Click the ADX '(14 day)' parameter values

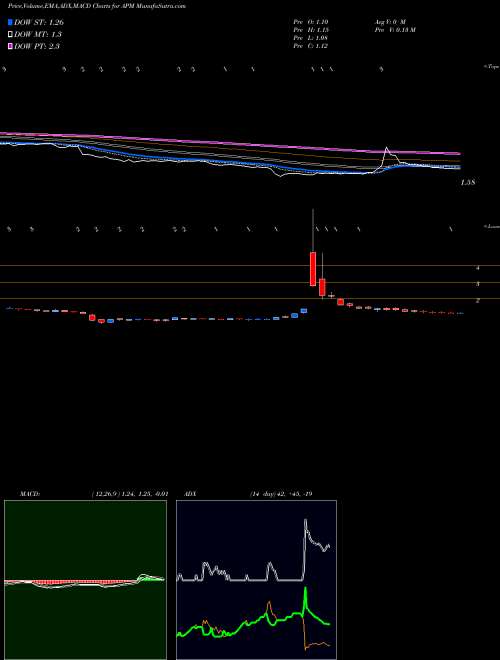[x=280, y=493]
